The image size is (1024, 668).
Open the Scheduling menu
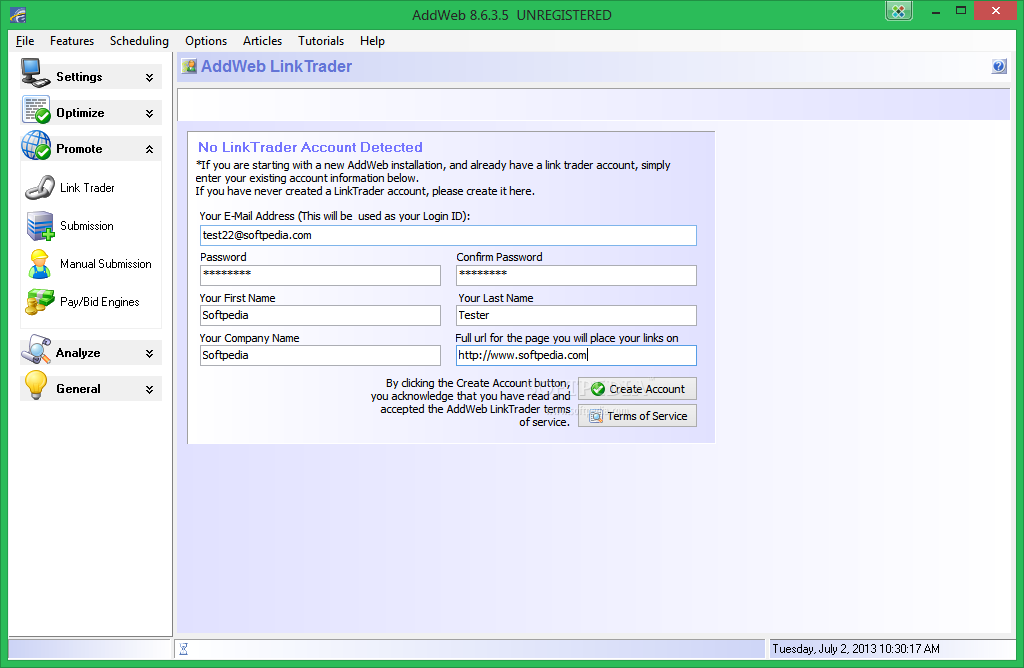(x=139, y=40)
